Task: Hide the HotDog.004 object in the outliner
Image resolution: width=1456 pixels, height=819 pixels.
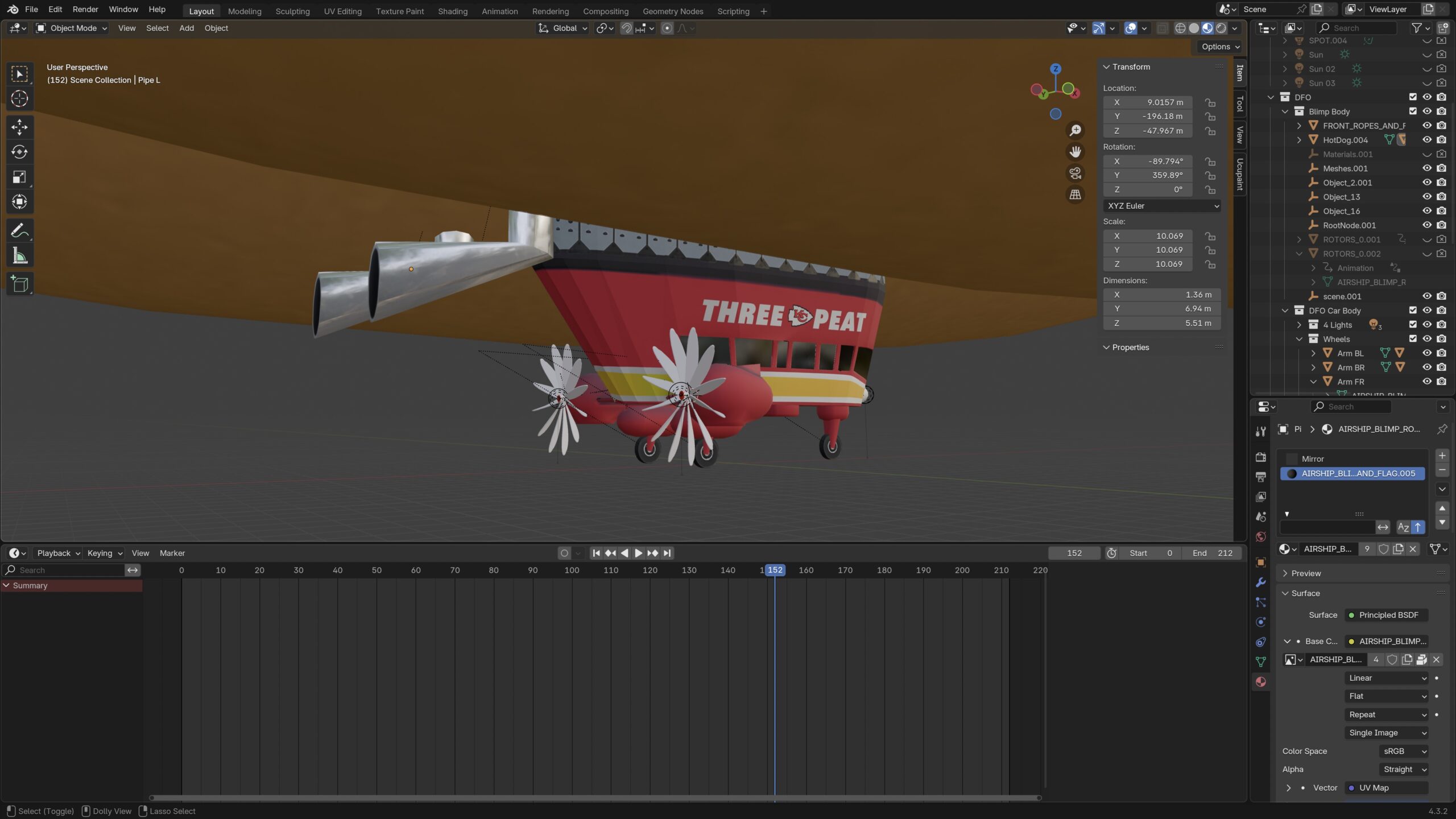Action: [x=1428, y=139]
